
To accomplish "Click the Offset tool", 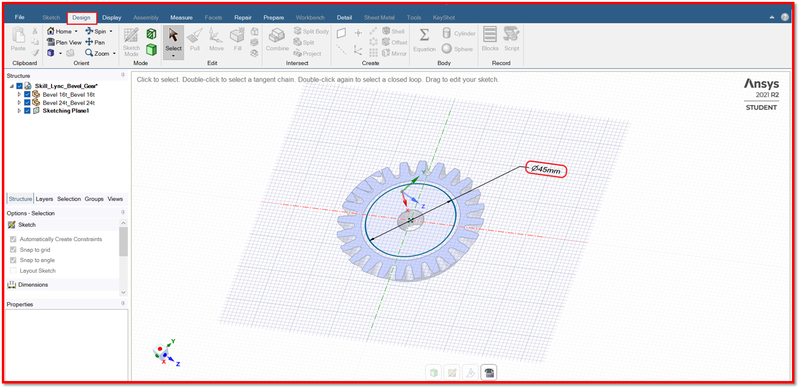I will point(394,42).
